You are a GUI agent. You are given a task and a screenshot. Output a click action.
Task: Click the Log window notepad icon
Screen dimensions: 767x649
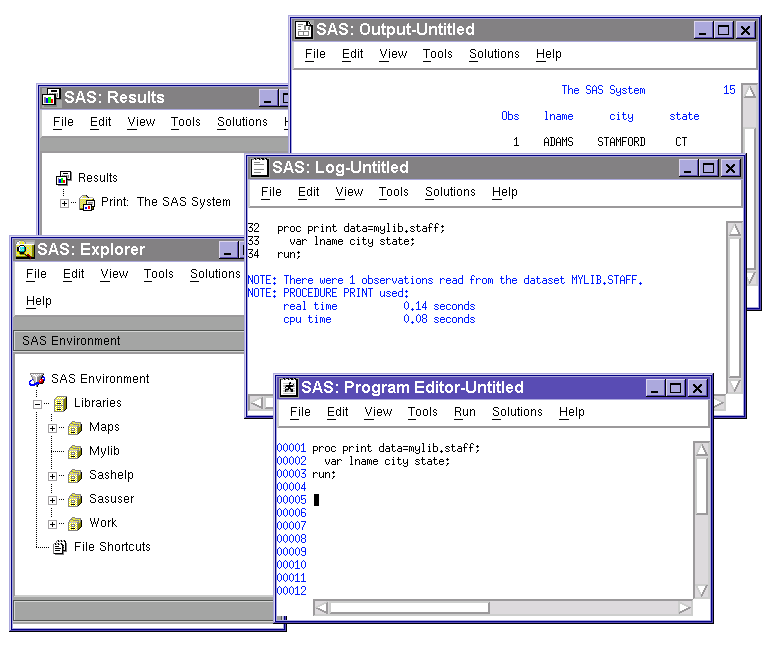259,167
